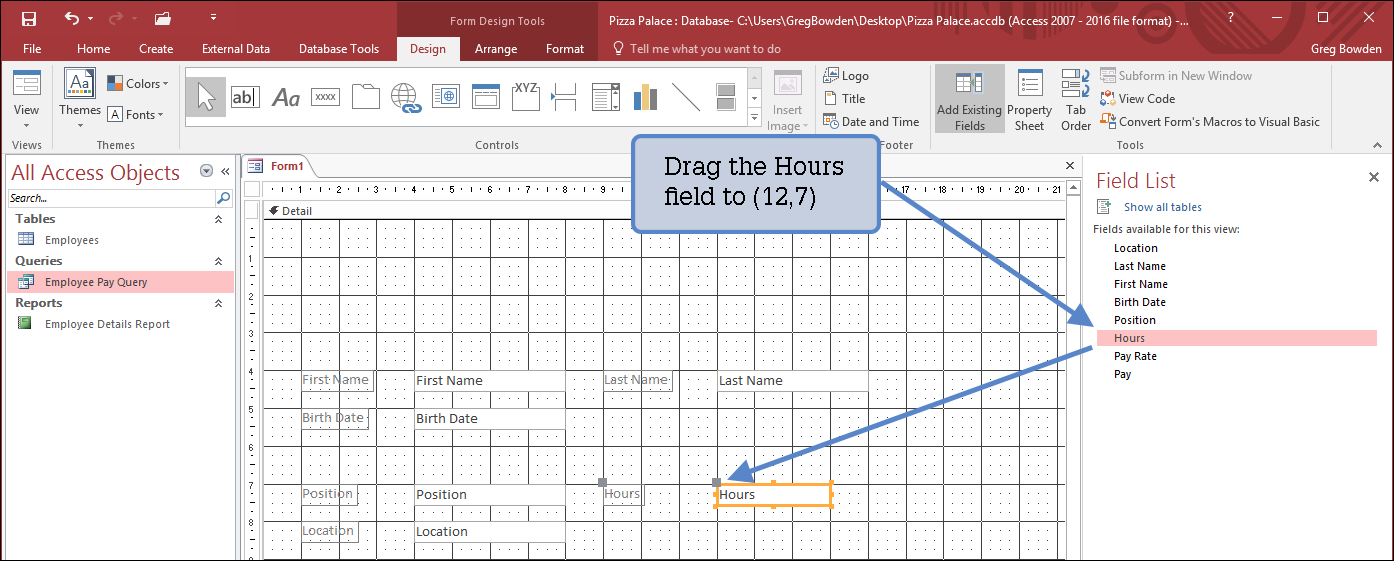This screenshot has height=561, width=1394.
Task: Click Subform in New Window
Action: (1176, 76)
